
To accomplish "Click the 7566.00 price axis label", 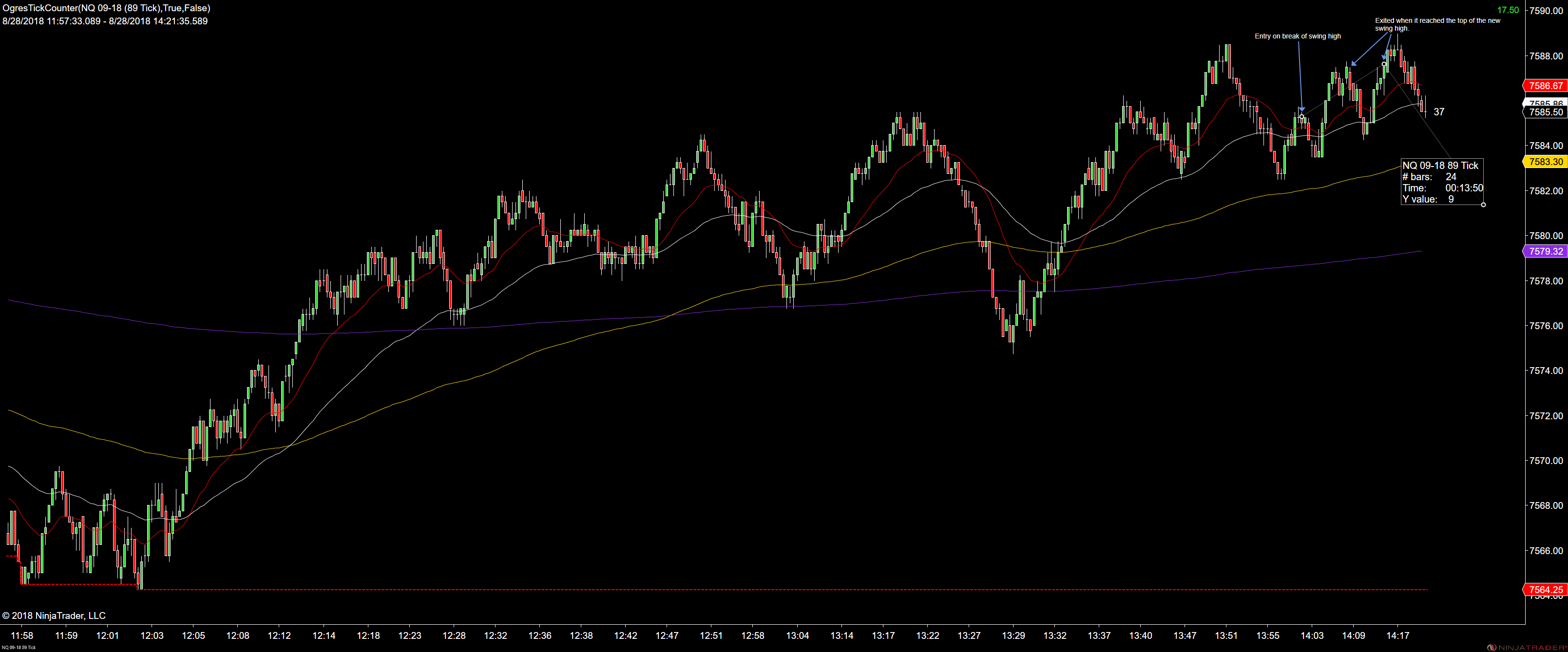I will tap(1546, 551).
